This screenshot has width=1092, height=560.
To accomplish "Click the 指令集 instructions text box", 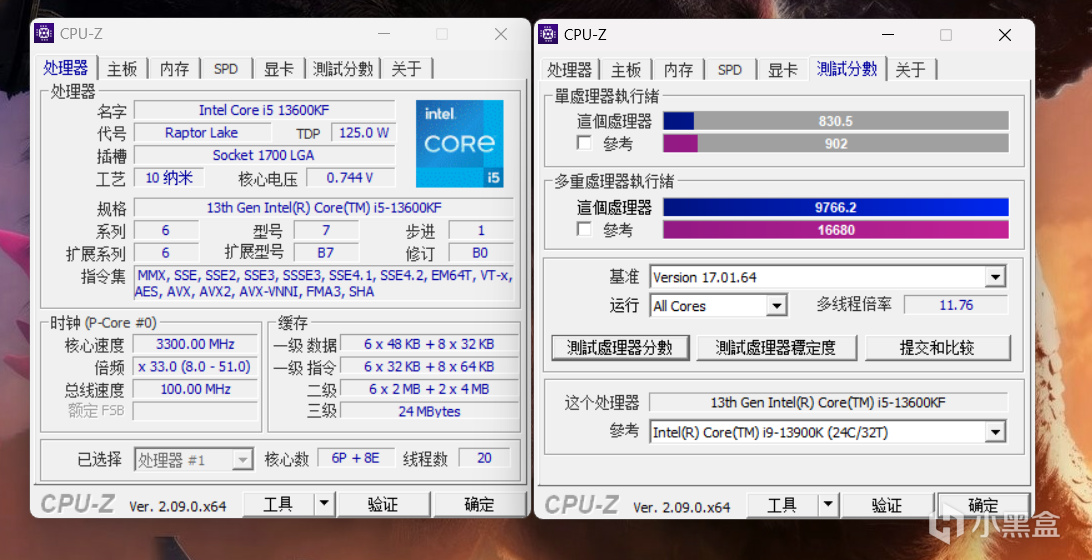I will coord(324,283).
